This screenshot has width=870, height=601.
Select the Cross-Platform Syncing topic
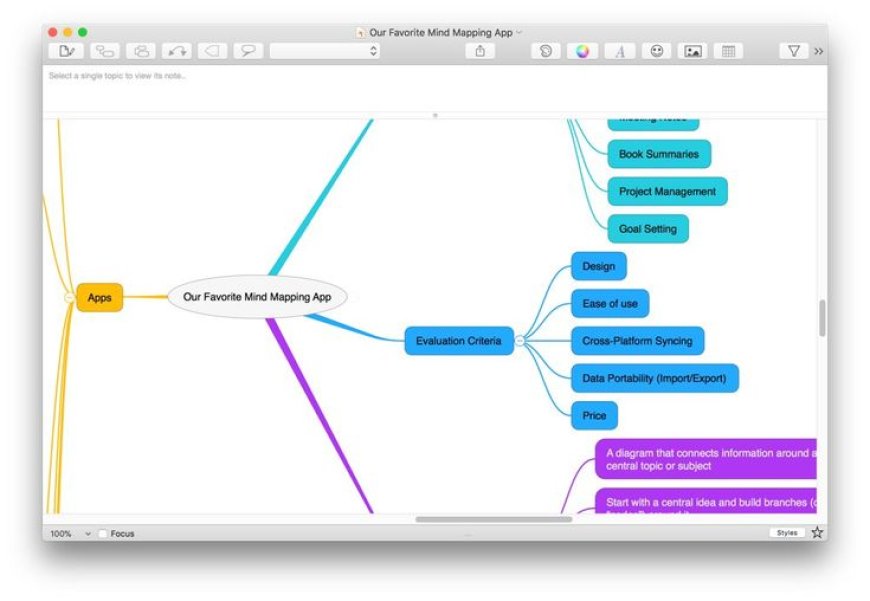click(637, 341)
